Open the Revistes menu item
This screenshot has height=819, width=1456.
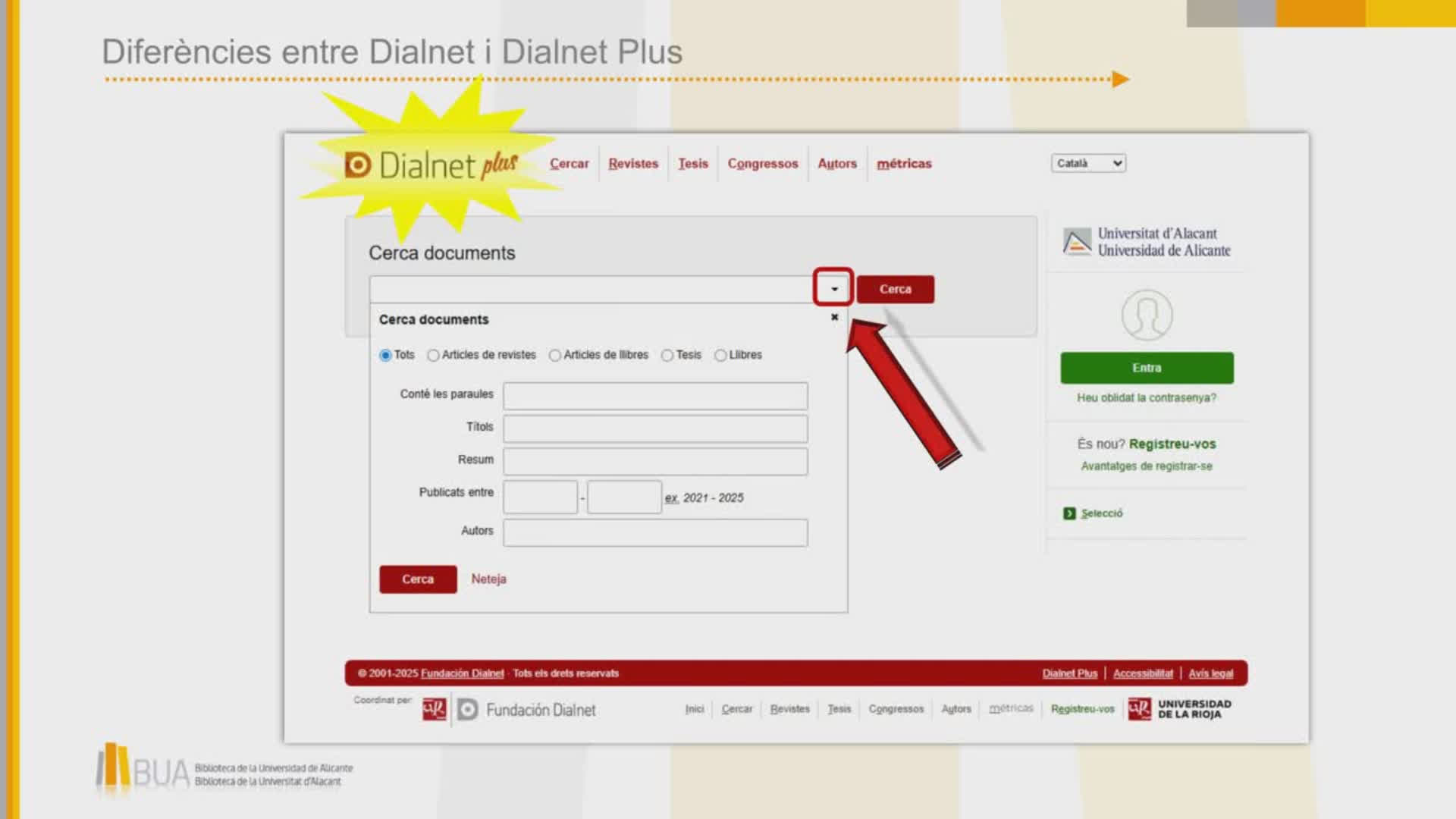633,164
